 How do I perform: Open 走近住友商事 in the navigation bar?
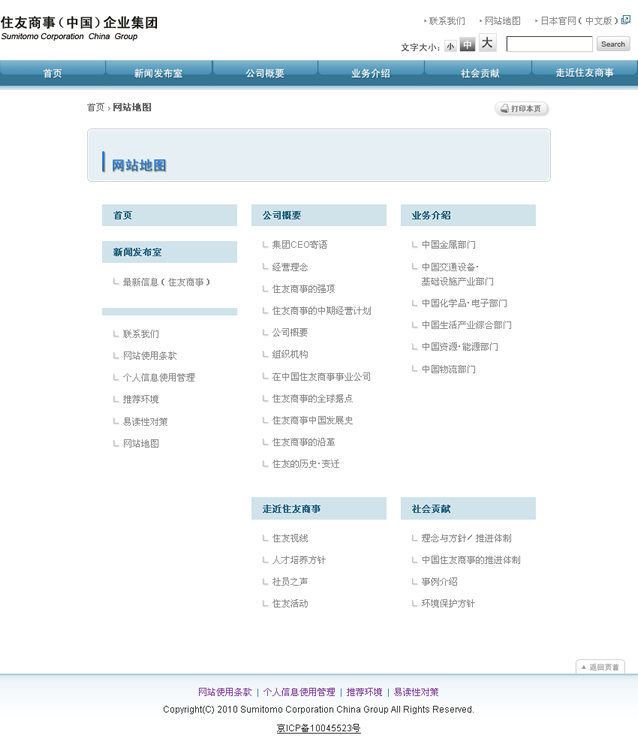[x=585, y=73]
